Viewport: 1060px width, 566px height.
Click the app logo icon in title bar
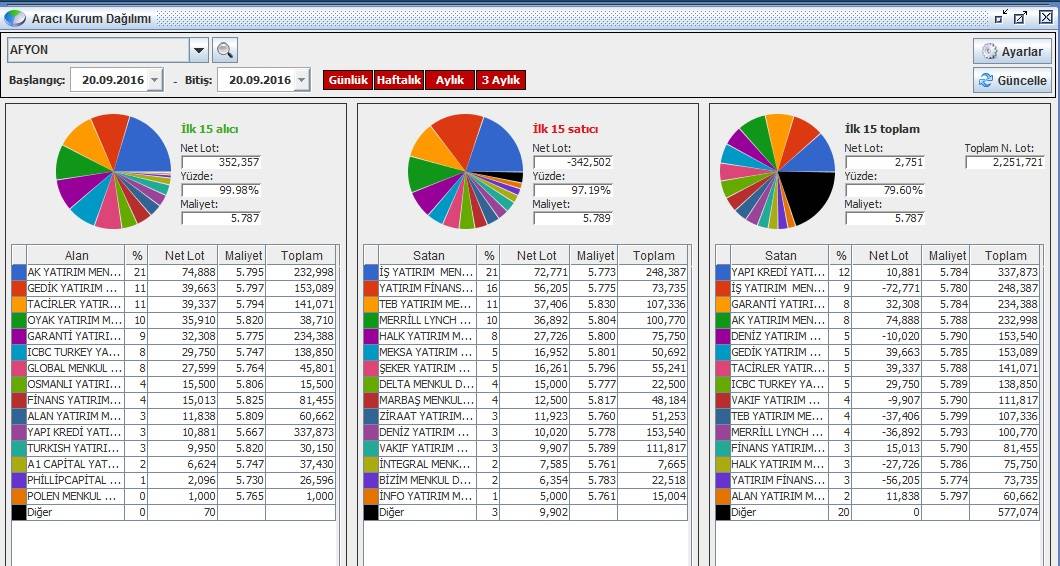click(x=15, y=17)
